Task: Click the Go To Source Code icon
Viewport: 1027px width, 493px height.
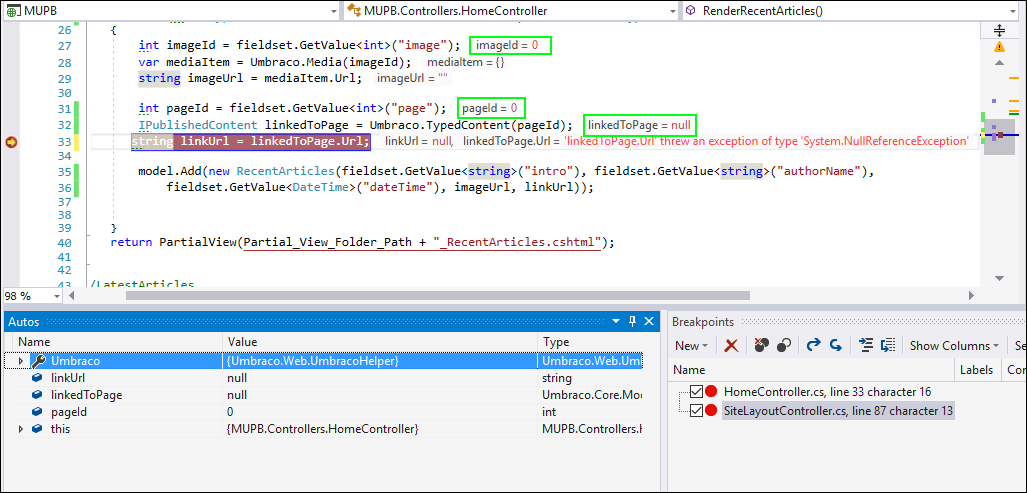Action: coord(866,346)
